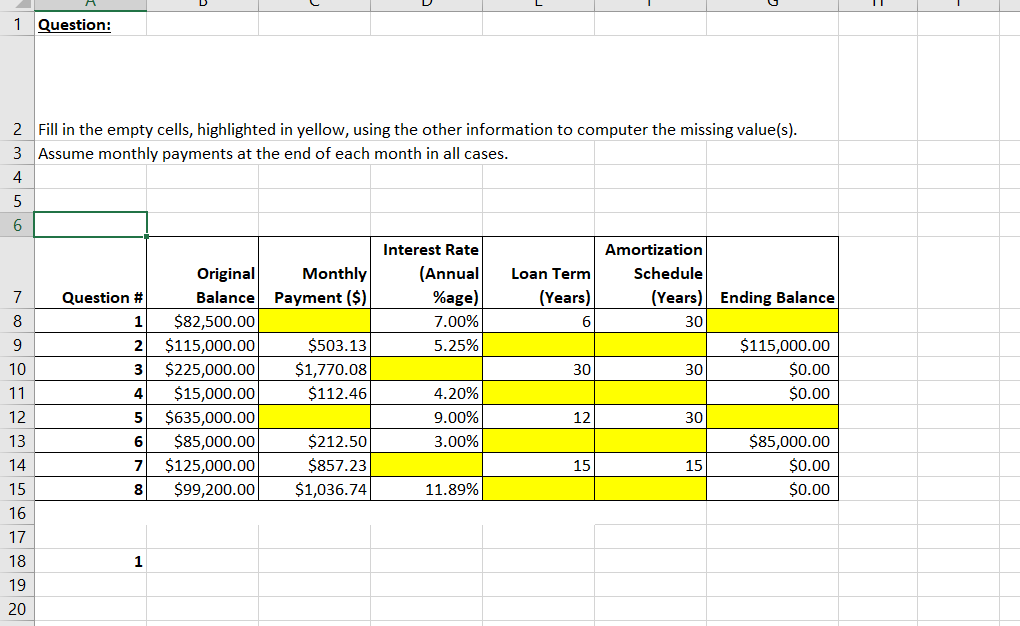This screenshot has width=1020, height=626.
Task: Click the selected empty cell A6
Action: pyautogui.click(x=90, y=225)
